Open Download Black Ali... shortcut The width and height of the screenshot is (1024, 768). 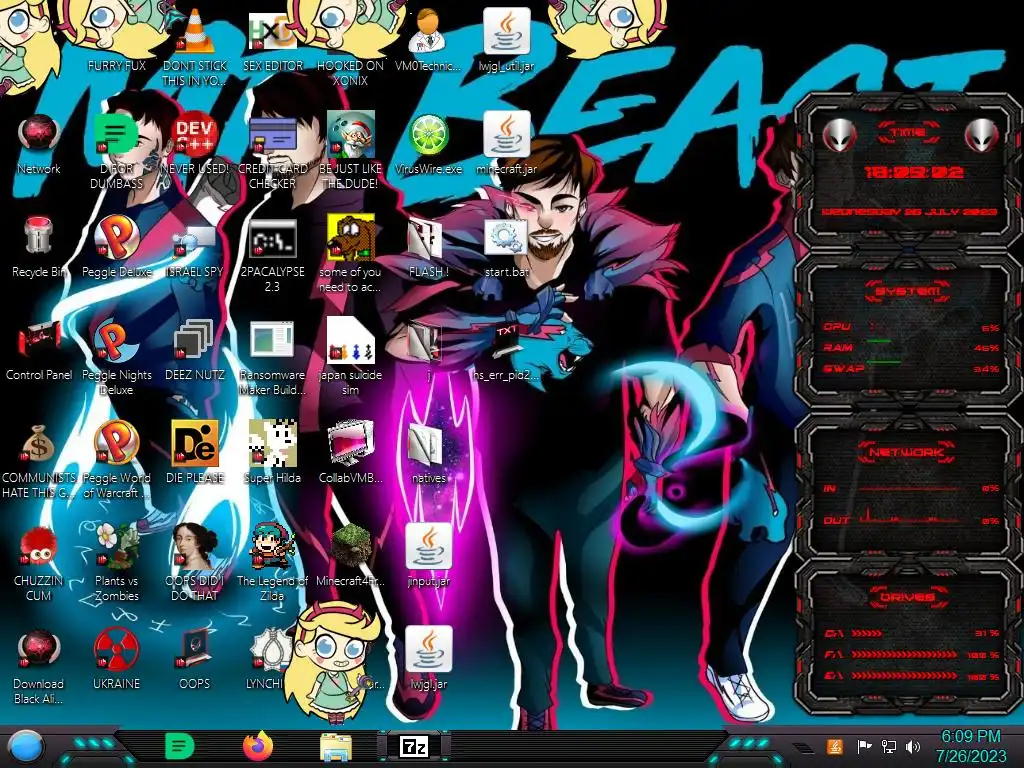[x=39, y=650]
